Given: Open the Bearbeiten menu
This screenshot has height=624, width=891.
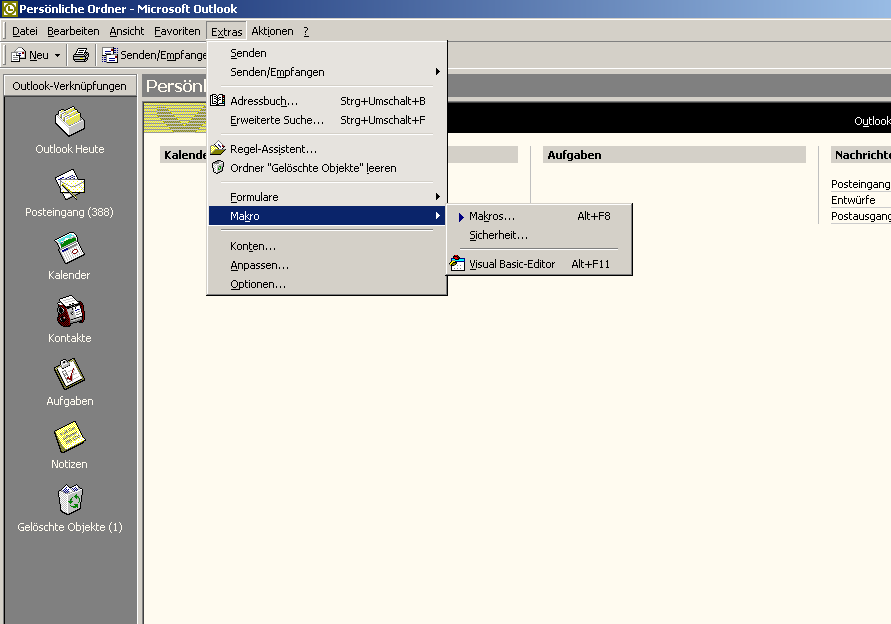Looking at the screenshot, I should tap(73, 31).
